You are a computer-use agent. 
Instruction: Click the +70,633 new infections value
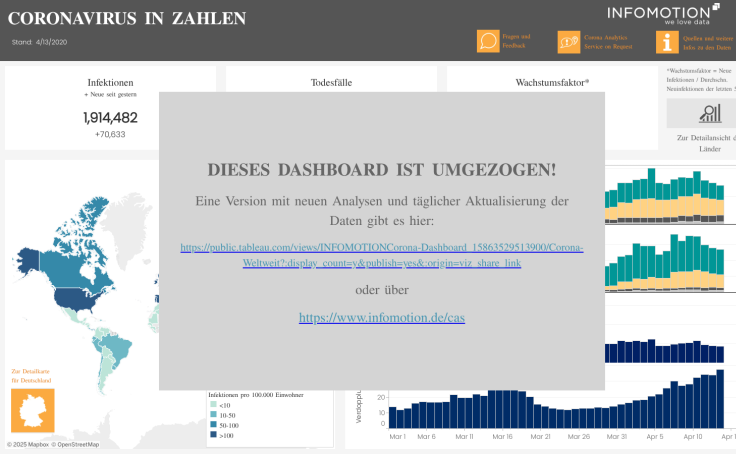tap(110, 134)
